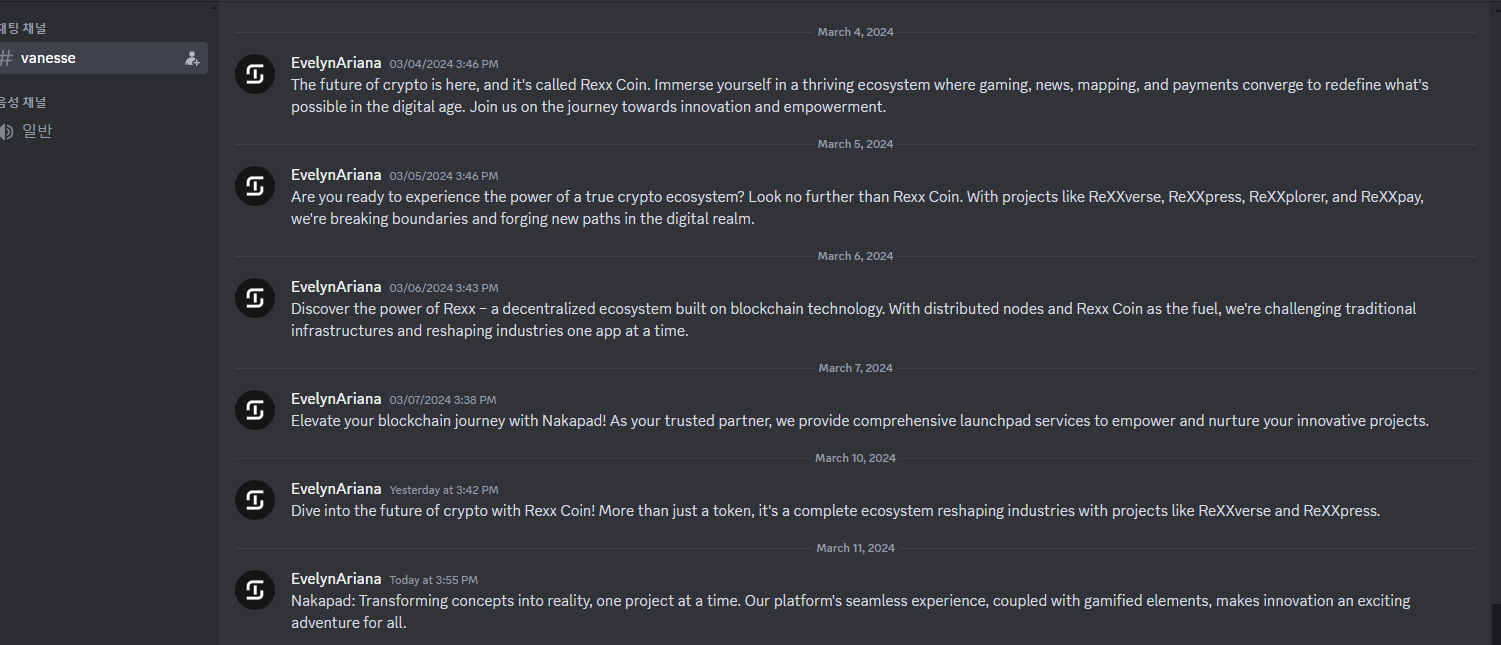Click the invite member icon beside vanesse
Viewport: 1501px width, 645px height.
pos(192,59)
